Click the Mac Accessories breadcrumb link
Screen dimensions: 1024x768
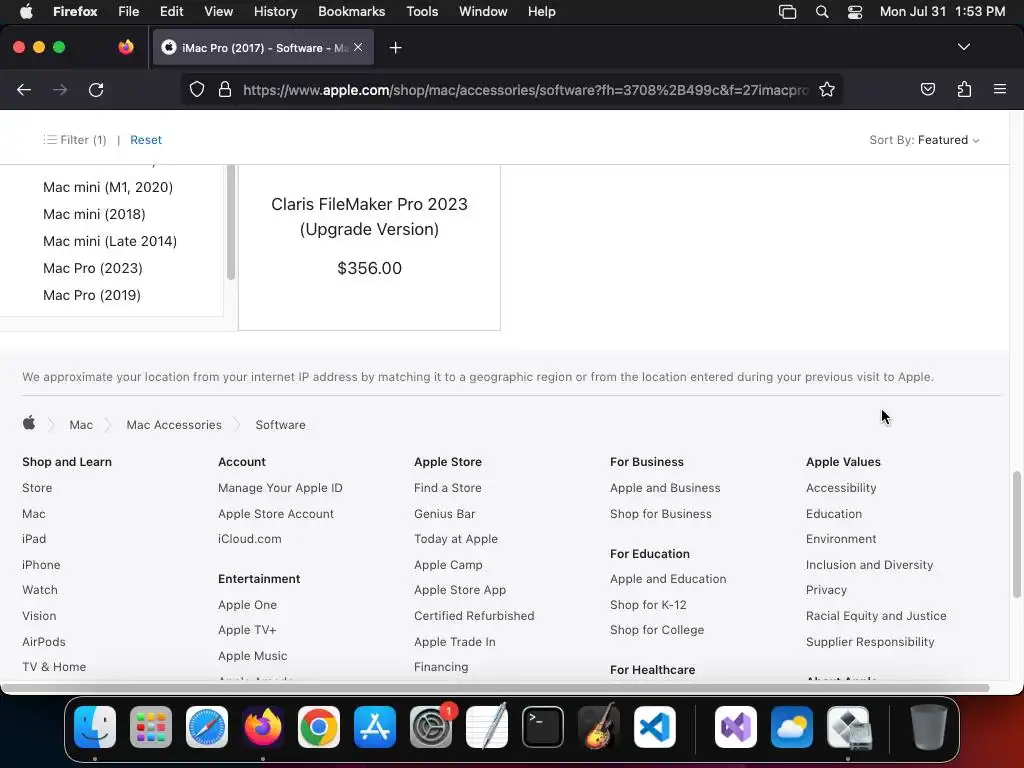(x=174, y=424)
